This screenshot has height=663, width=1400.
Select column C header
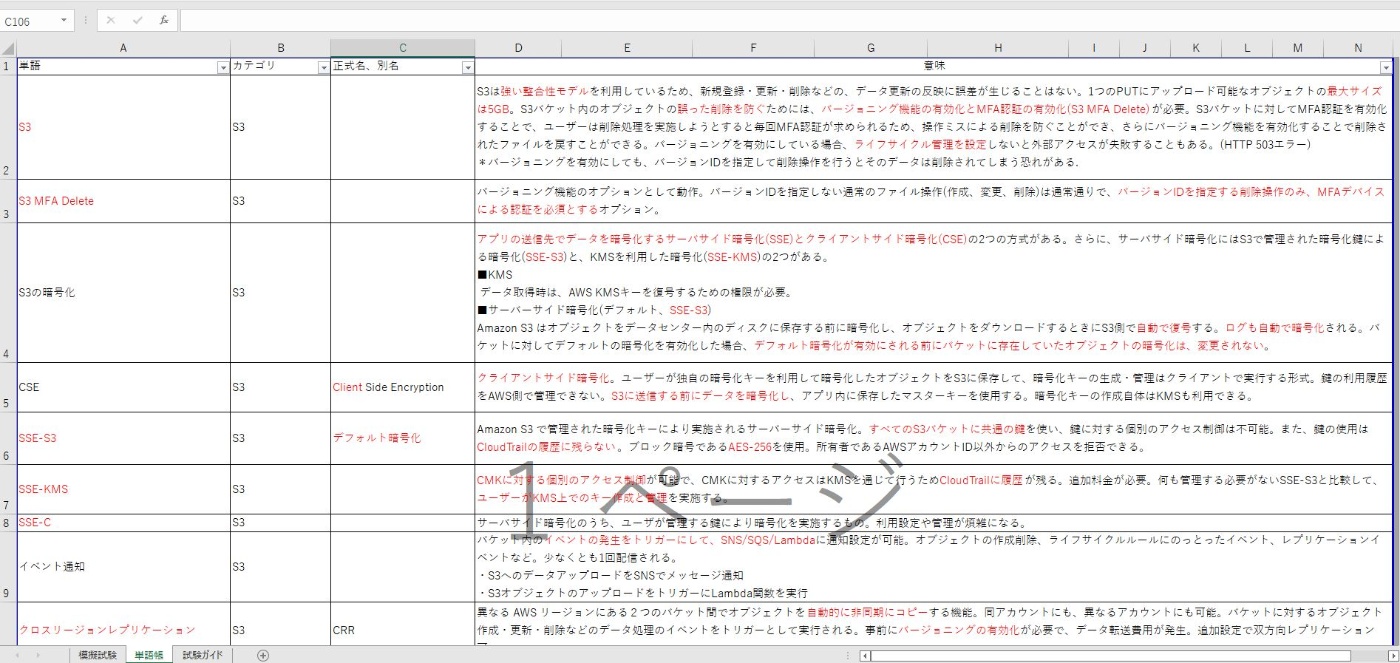coord(403,48)
